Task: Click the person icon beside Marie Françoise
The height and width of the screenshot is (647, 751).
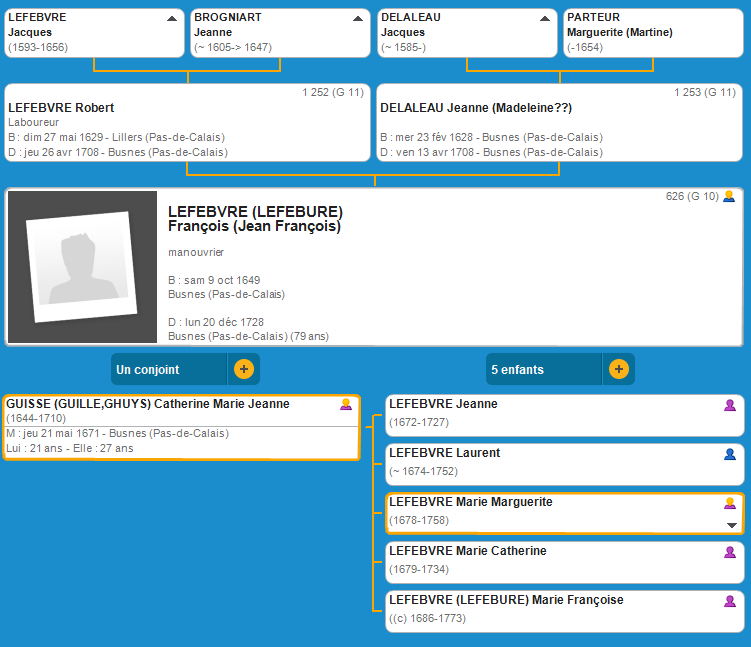Action: 730,601
